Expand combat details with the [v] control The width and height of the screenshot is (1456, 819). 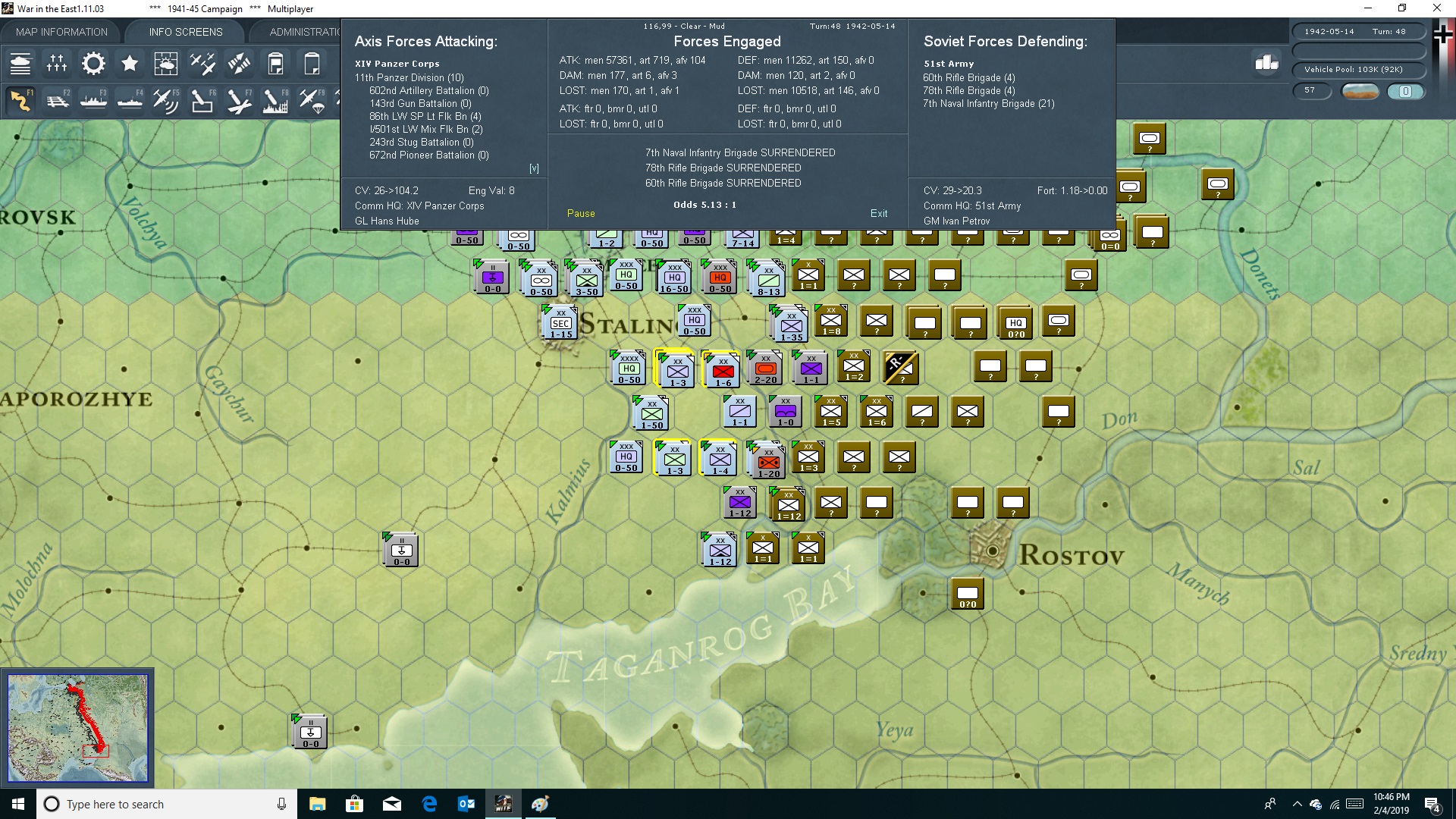pos(535,168)
